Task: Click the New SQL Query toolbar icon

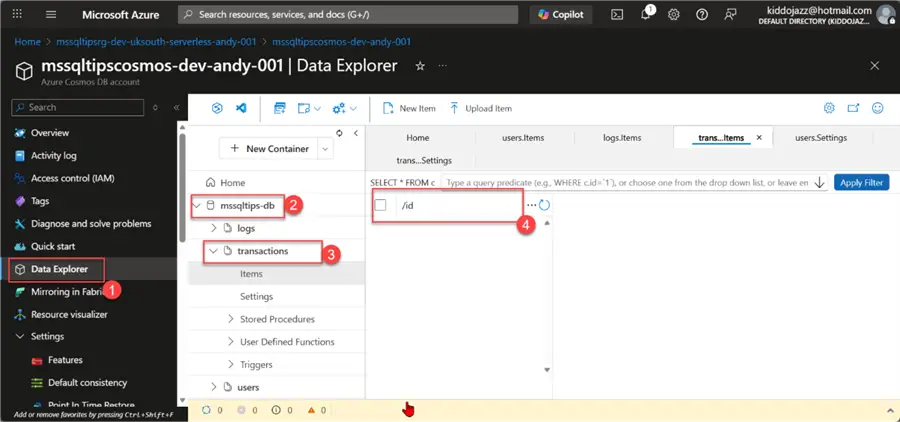Action: click(280, 108)
